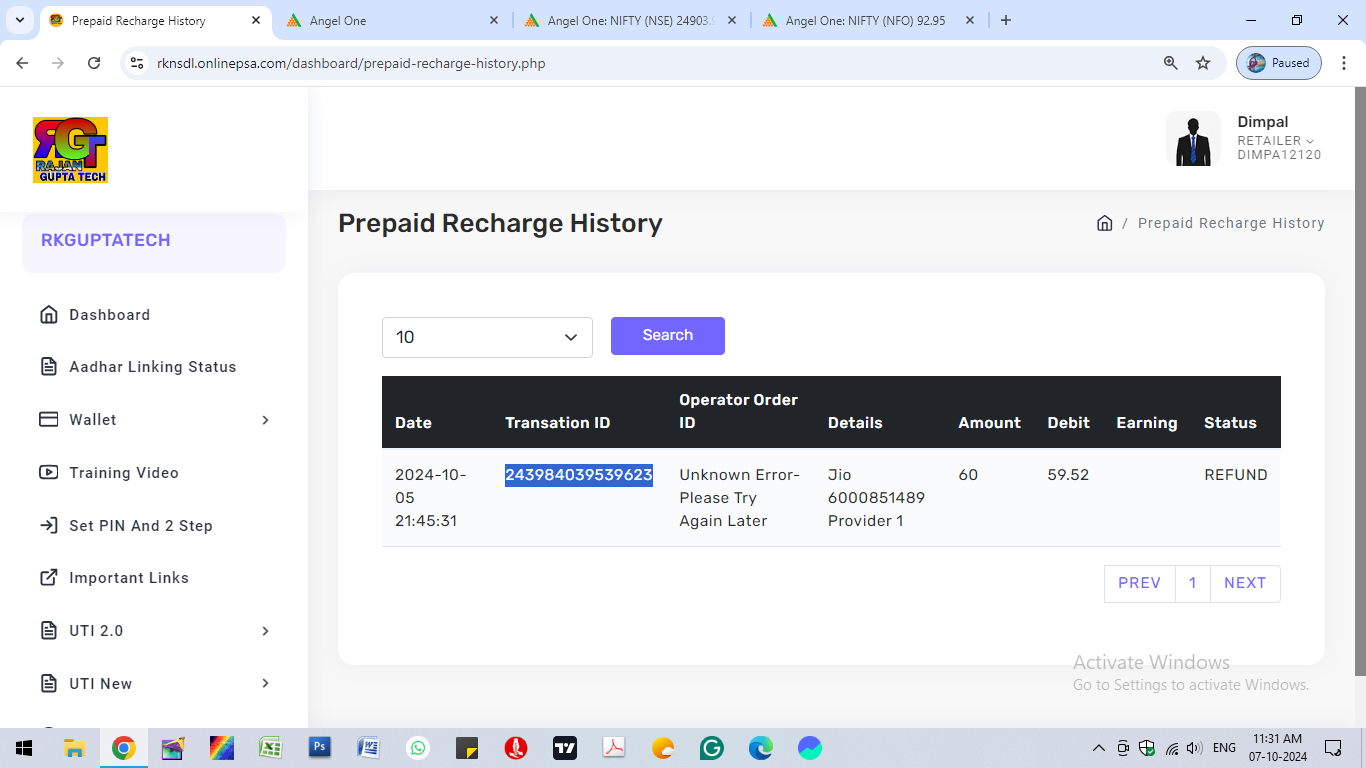Click the Aadhar Linking Status document icon
Image resolution: width=1366 pixels, height=768 pixels.
tap(48, 367)
